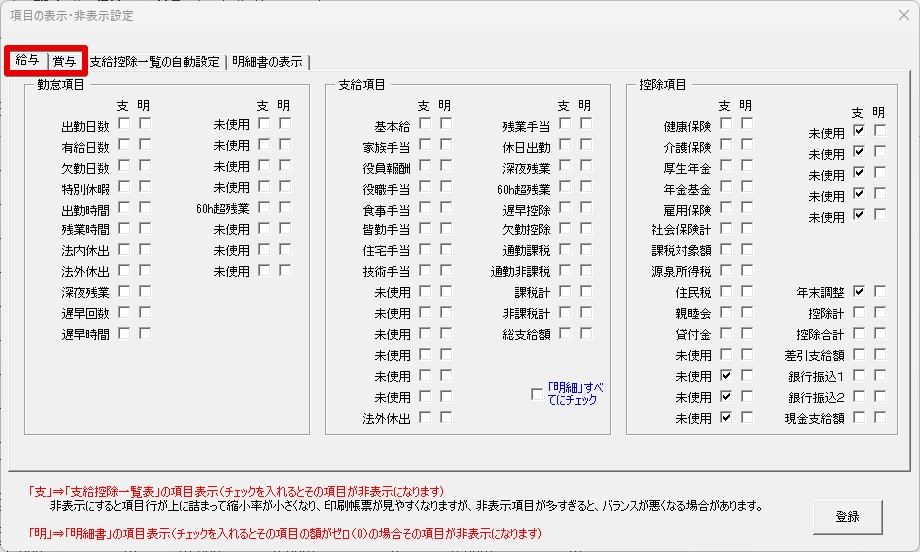
Task: Open the 明細書の表示 tab
Action: pyautogui.click(x=267, y=62)
